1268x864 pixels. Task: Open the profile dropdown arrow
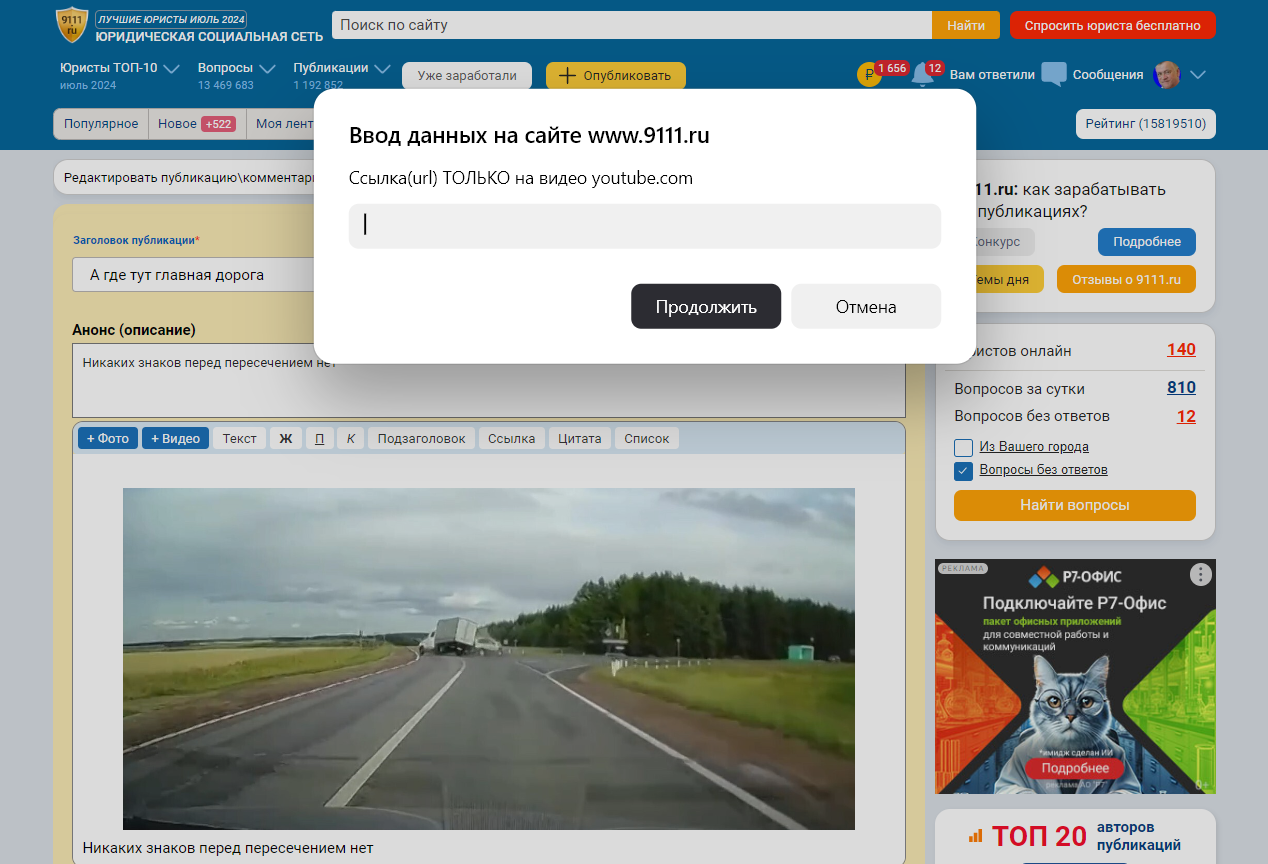[1198, 75]
